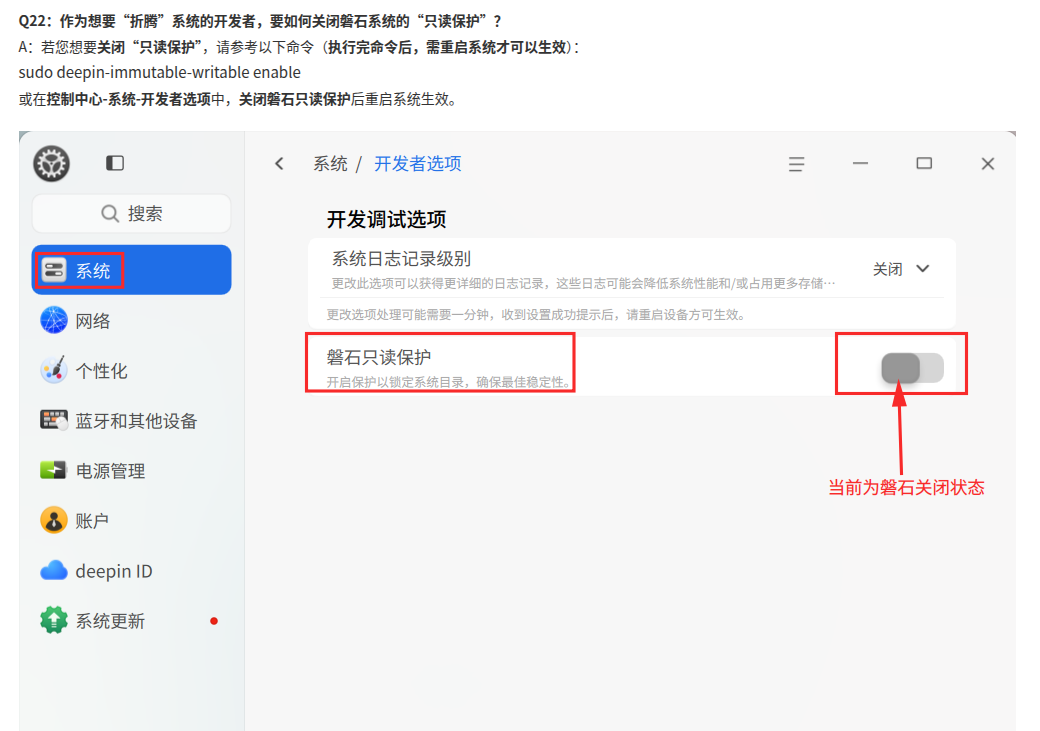
Task: Open 个性化 settings in sidebar
Action: click(x=131, y=370)
